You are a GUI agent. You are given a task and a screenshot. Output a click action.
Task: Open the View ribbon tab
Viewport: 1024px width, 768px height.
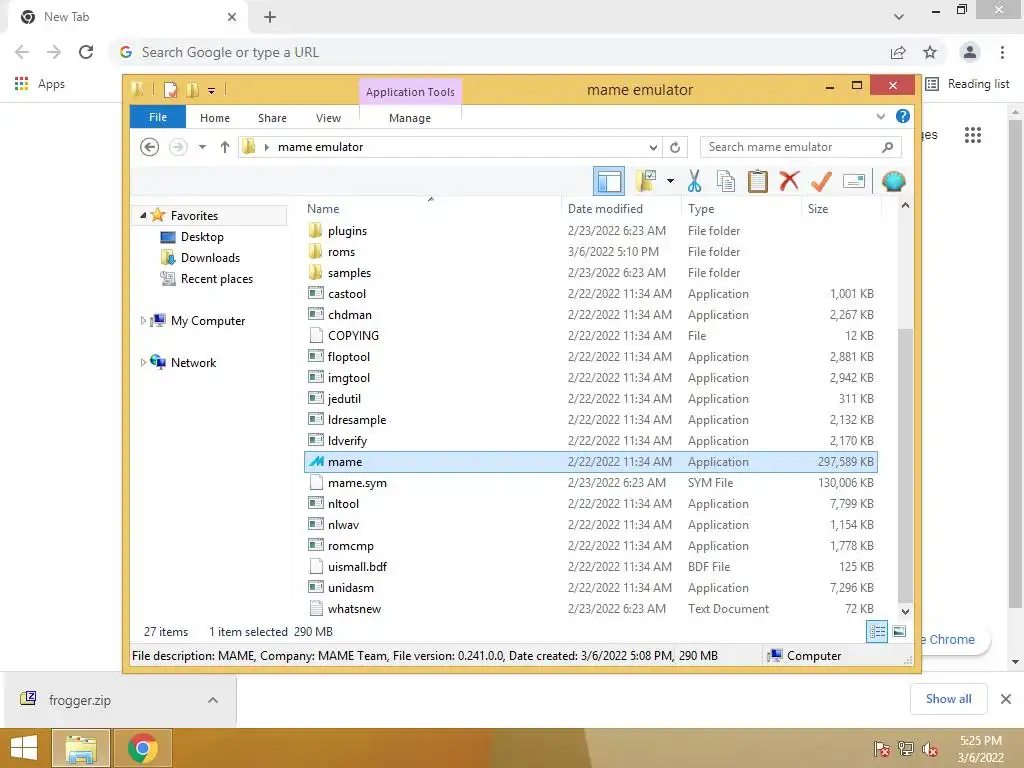click(328, 118)
